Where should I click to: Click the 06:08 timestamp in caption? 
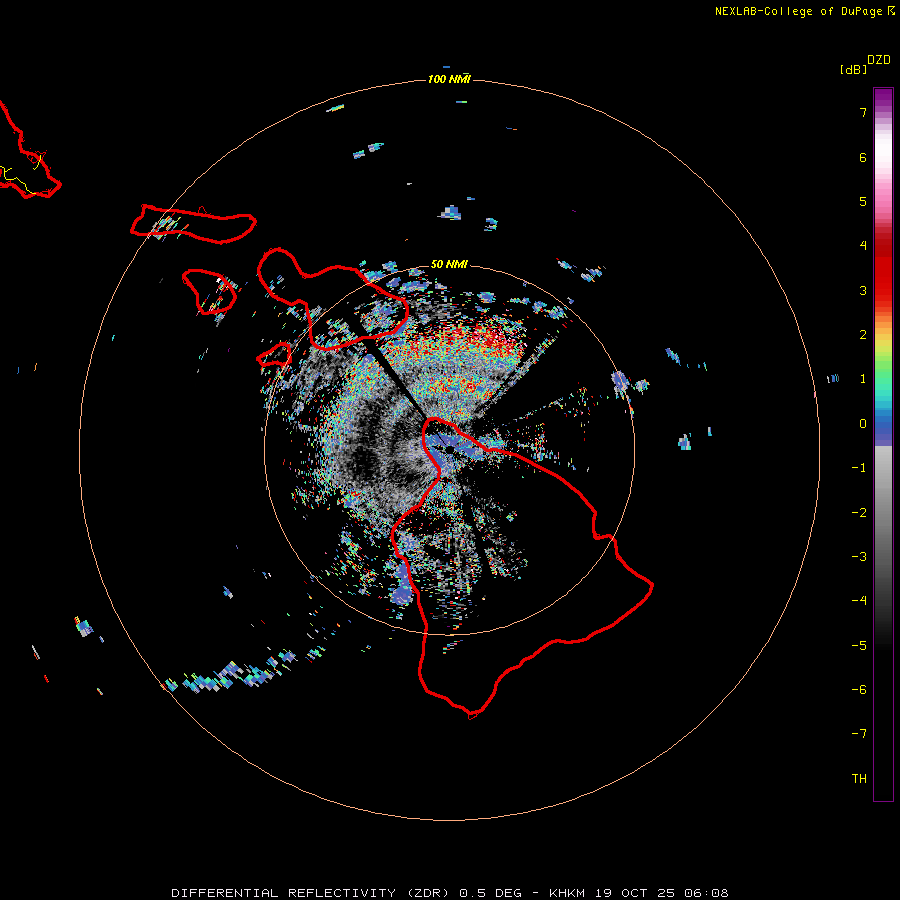pos(706,893)
